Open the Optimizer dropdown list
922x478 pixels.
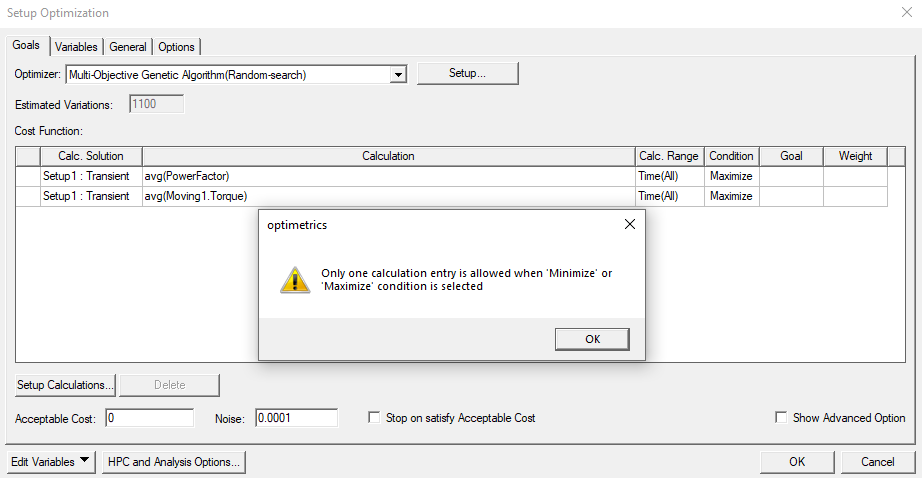pos(398,74)
